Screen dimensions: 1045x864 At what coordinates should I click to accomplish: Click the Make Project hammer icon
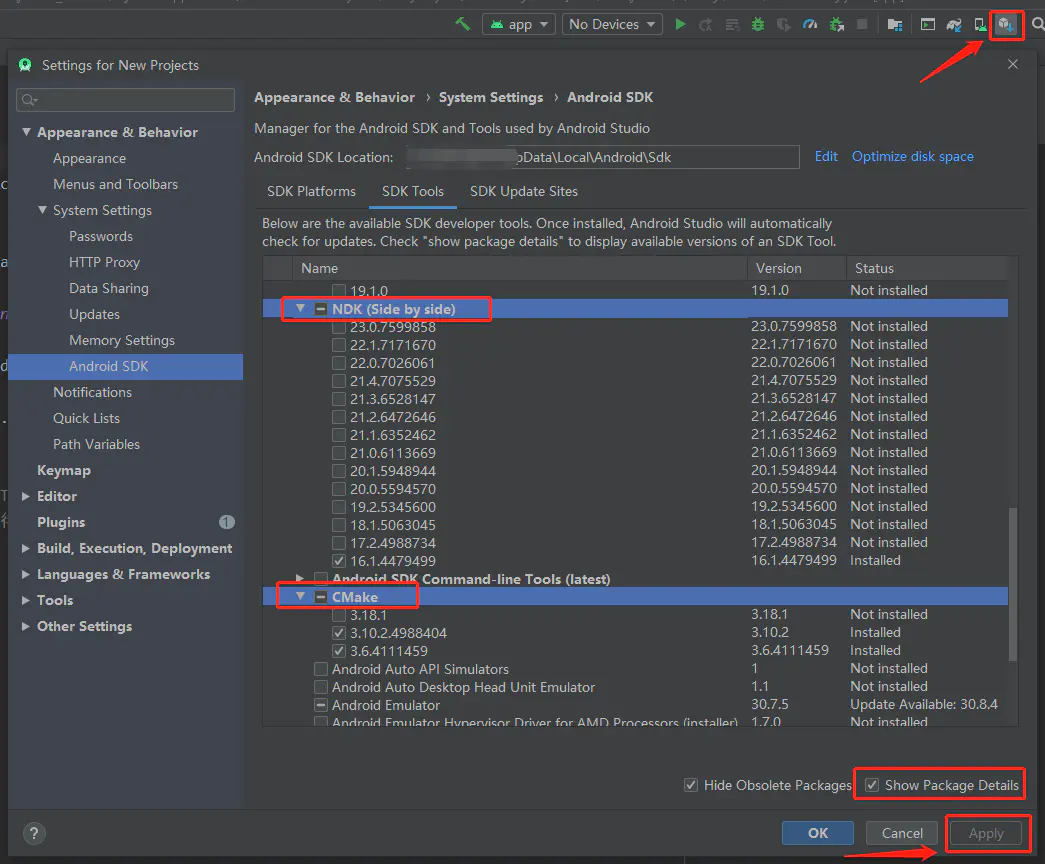462,24
